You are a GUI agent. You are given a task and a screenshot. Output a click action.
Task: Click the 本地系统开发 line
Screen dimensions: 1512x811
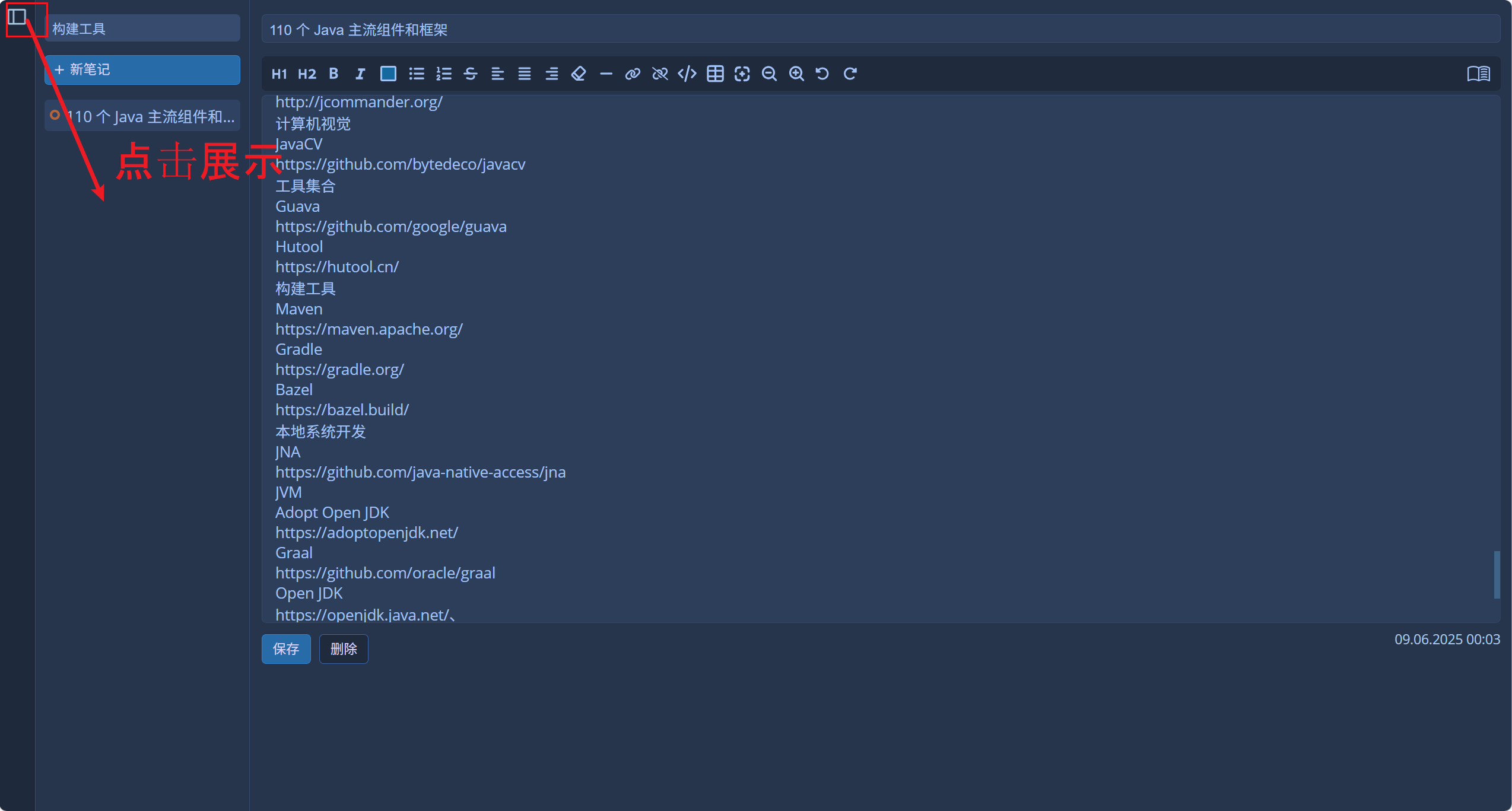(320, 431)
